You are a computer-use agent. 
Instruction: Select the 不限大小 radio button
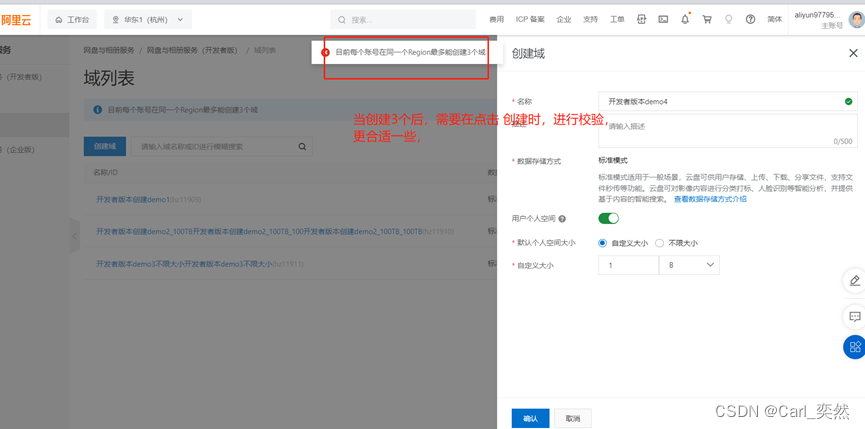pyautogui.click(x=659, y=243)
